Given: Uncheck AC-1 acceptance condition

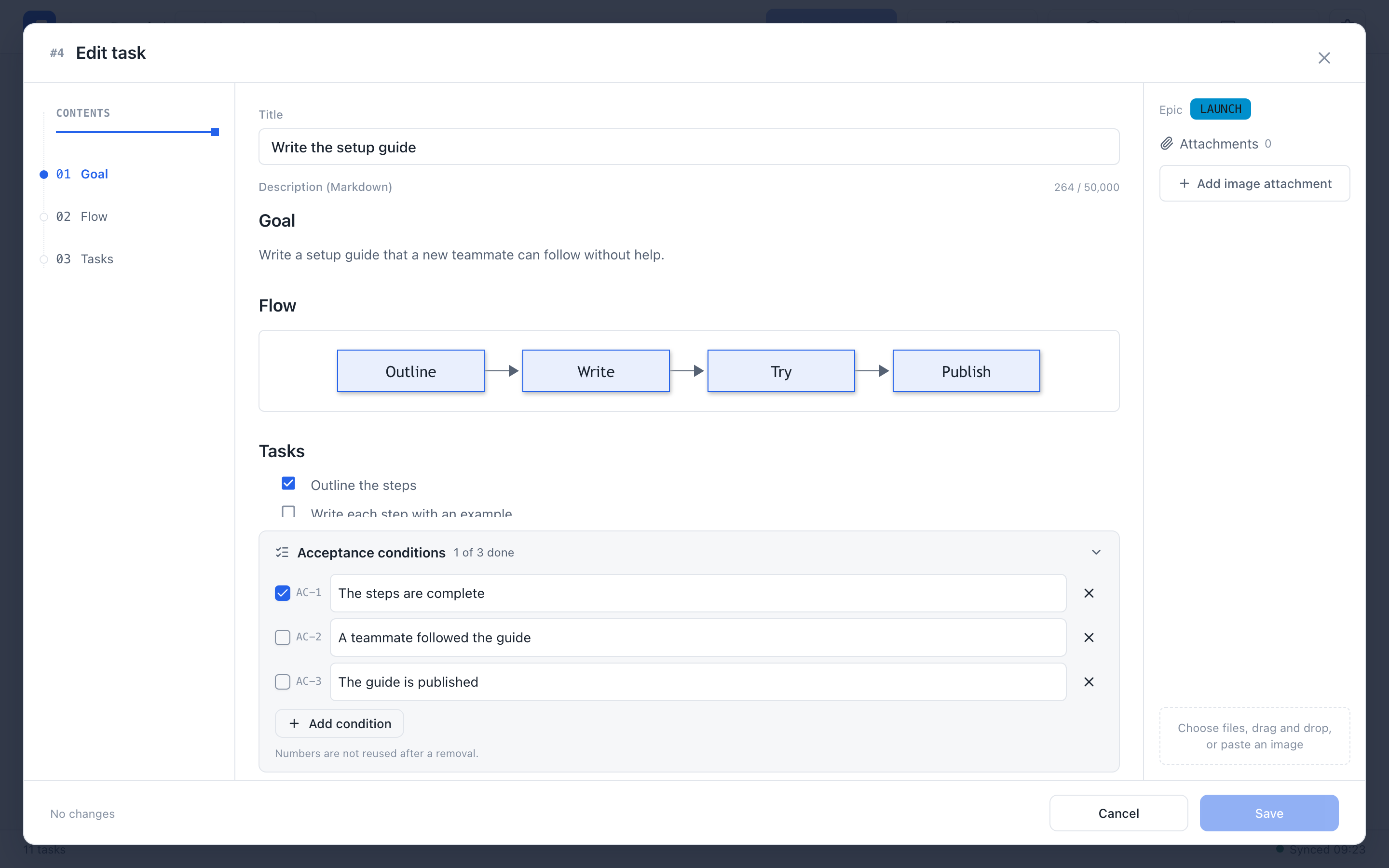Looking at the screenshot, I should tap(283, 593).
